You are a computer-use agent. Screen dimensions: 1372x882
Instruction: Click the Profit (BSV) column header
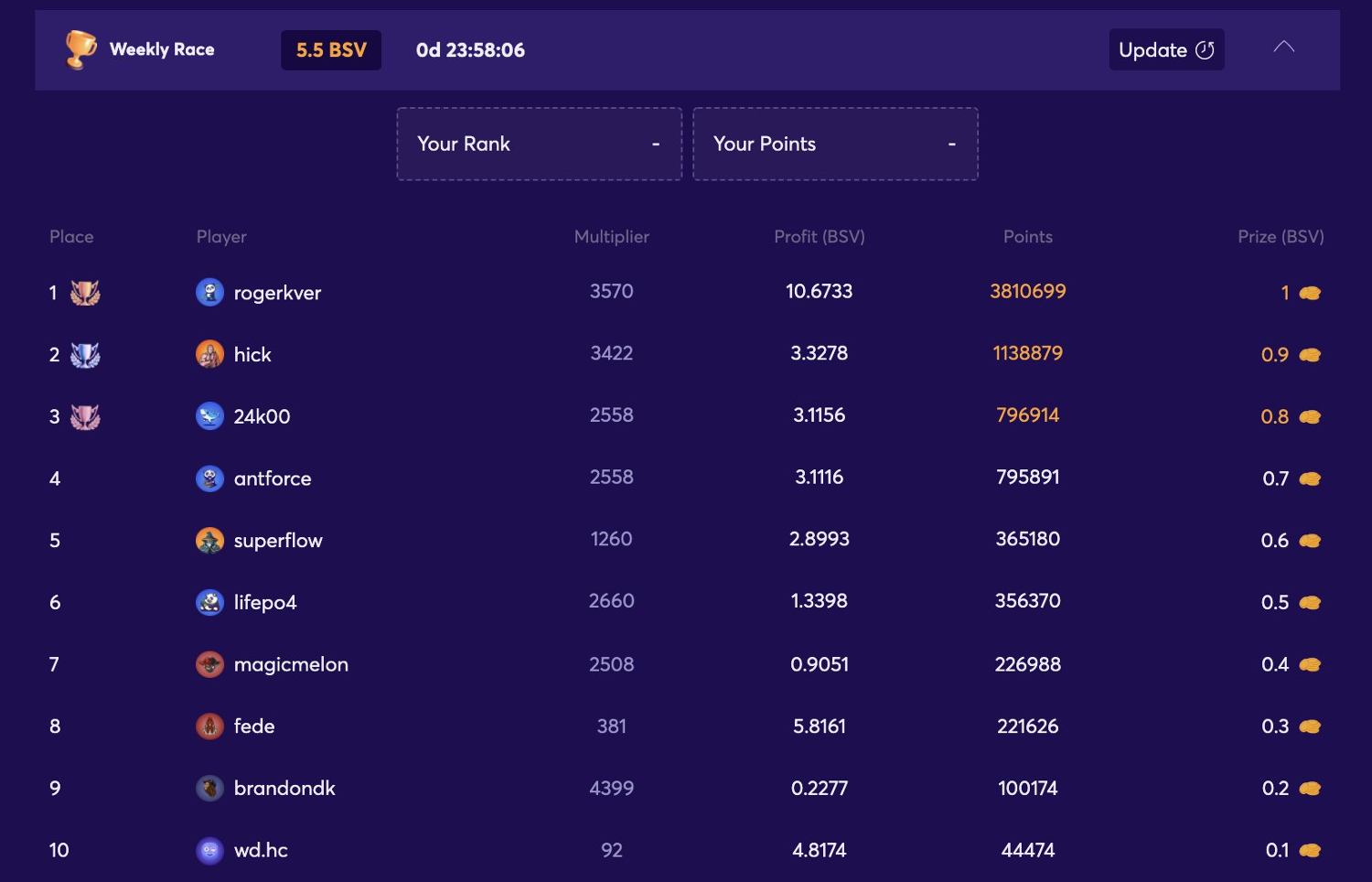[819, 237]
